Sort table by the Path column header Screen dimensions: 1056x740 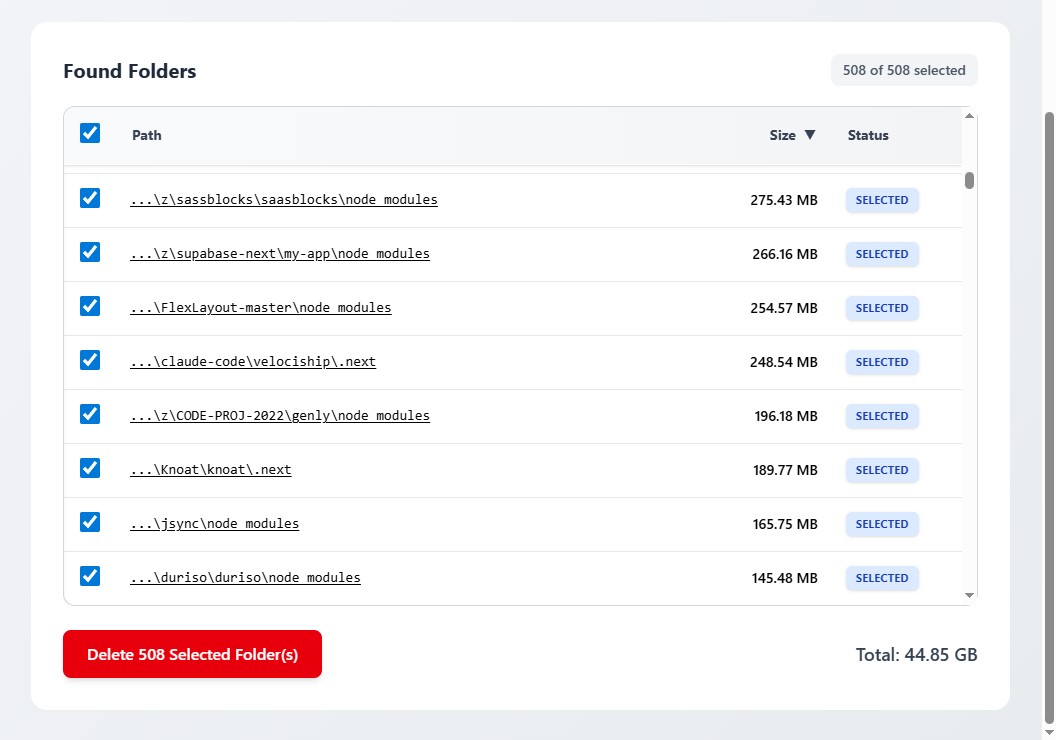point(147,135)
